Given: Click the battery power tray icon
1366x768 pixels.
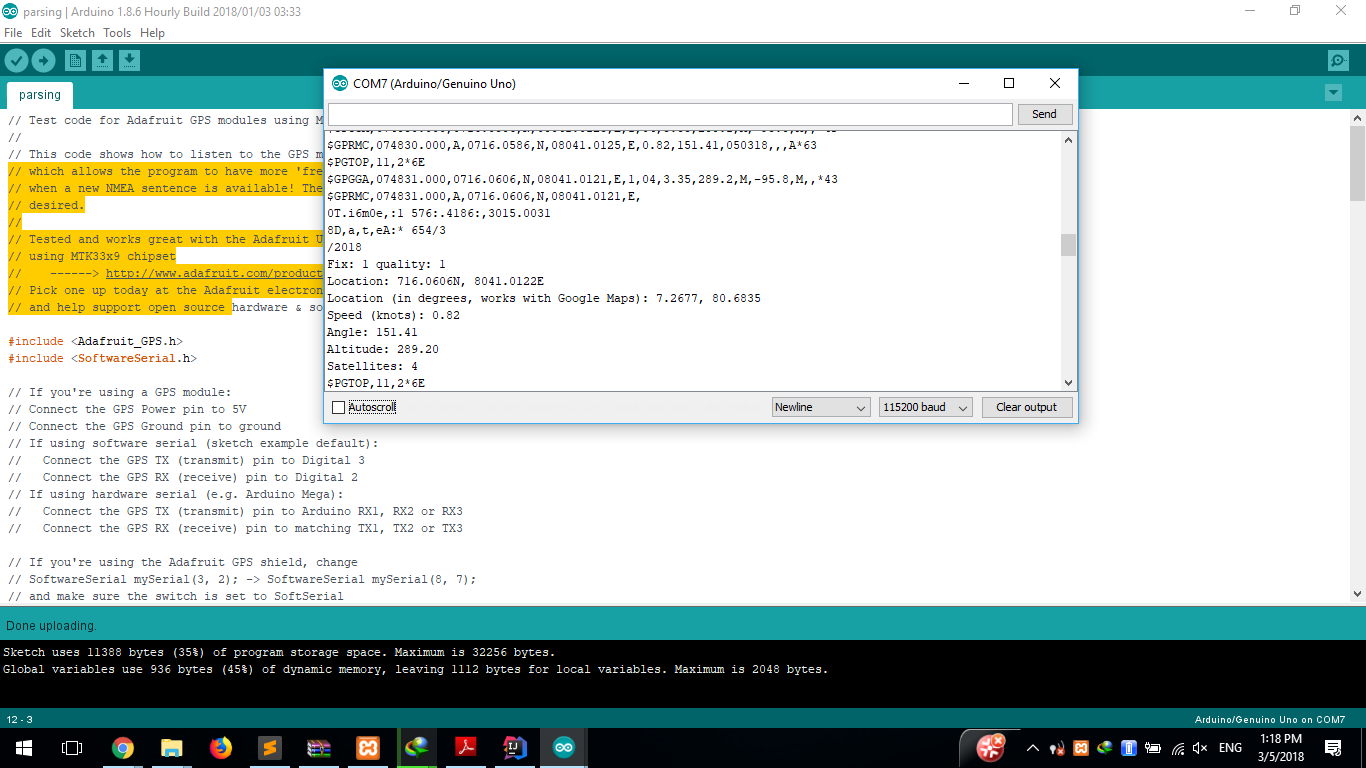Looking at the screenshot, I should click(x=1153, y=748).
